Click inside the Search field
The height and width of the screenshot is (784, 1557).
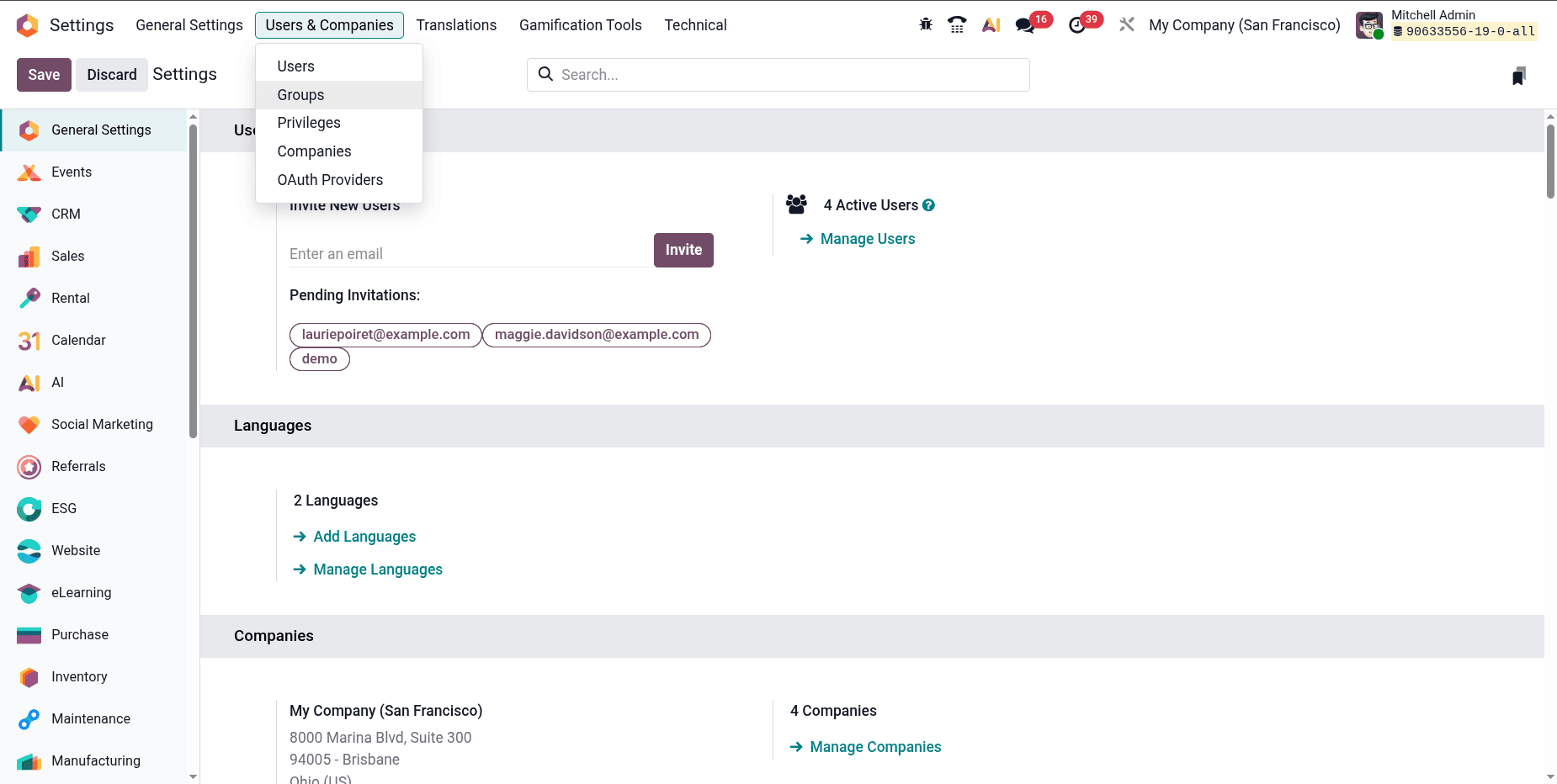tap(774, 74)
